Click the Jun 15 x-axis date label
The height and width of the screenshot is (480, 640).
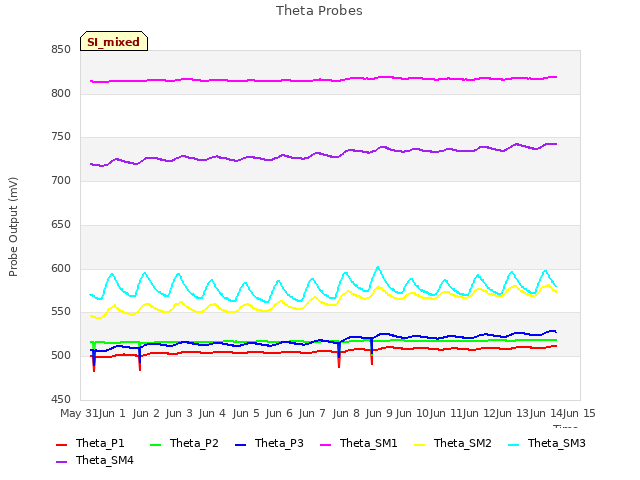point(579,413)
